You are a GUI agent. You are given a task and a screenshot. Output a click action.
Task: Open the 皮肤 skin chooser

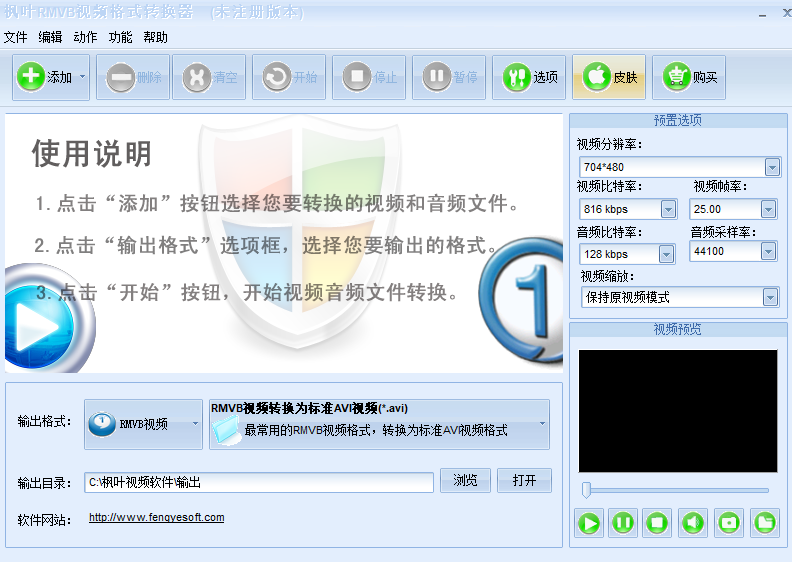tap(609, 77)
